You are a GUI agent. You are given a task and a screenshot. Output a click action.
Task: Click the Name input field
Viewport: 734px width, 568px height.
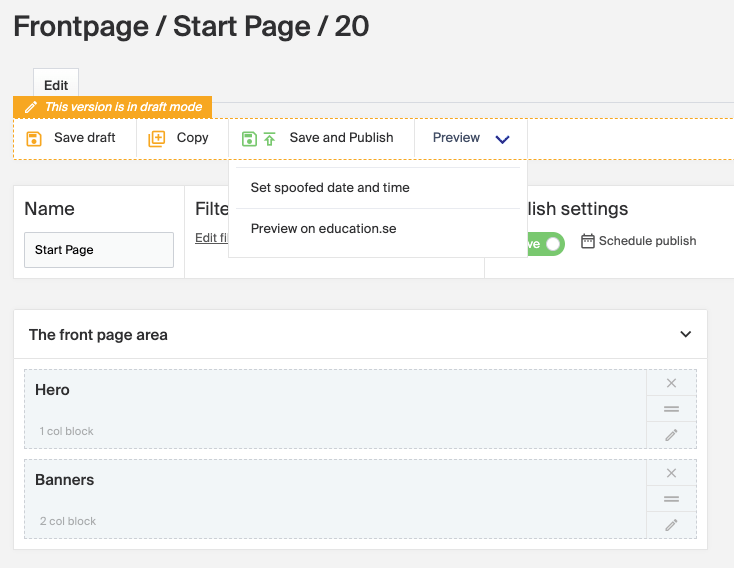coord(99,250)
